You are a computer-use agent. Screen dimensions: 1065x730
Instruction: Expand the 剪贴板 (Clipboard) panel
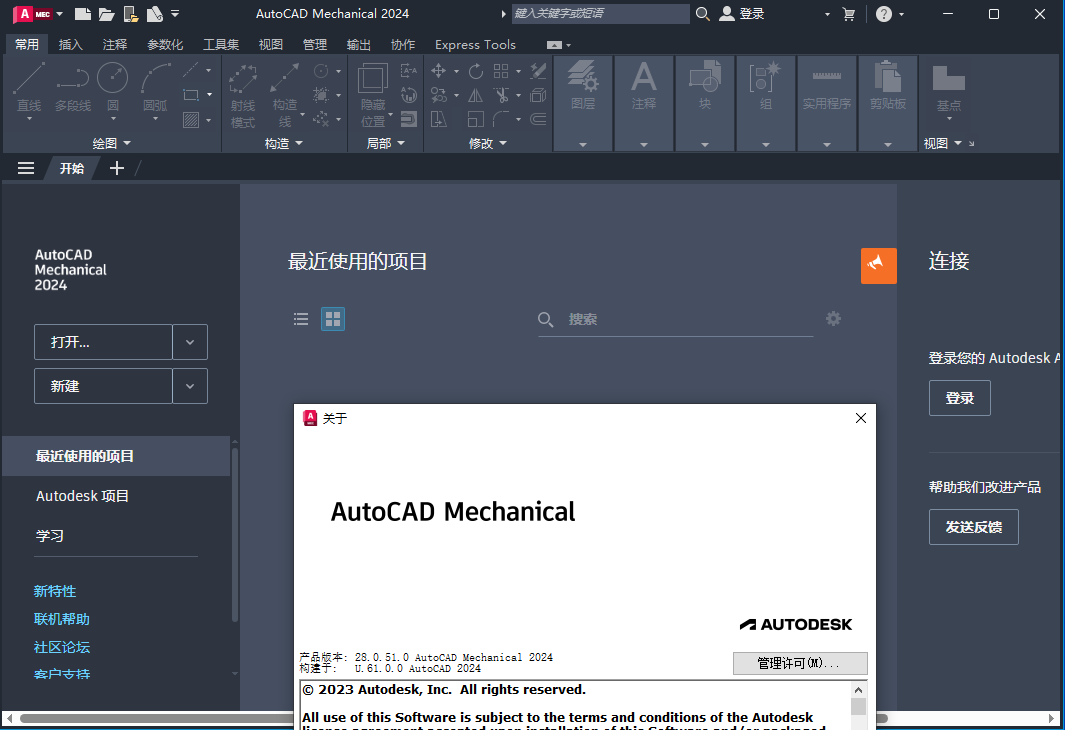tap(888, 144)
